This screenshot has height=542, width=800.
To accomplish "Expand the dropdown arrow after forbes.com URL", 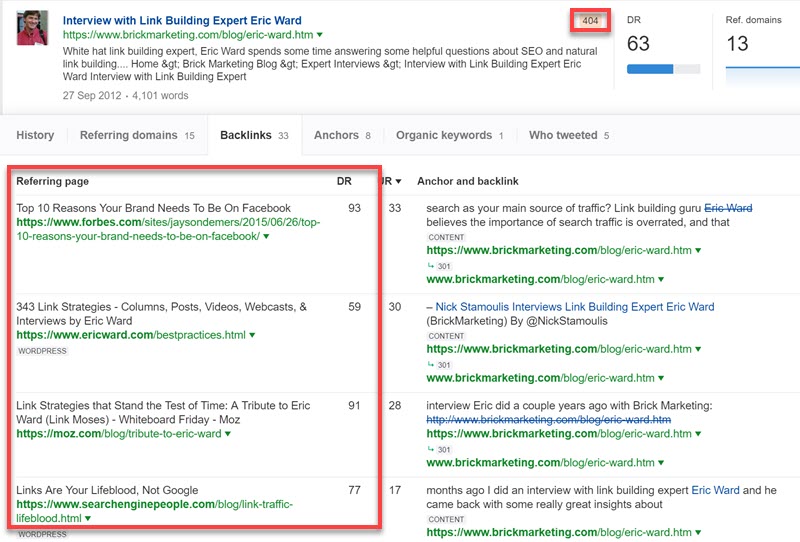I will [x=266, y=236].
